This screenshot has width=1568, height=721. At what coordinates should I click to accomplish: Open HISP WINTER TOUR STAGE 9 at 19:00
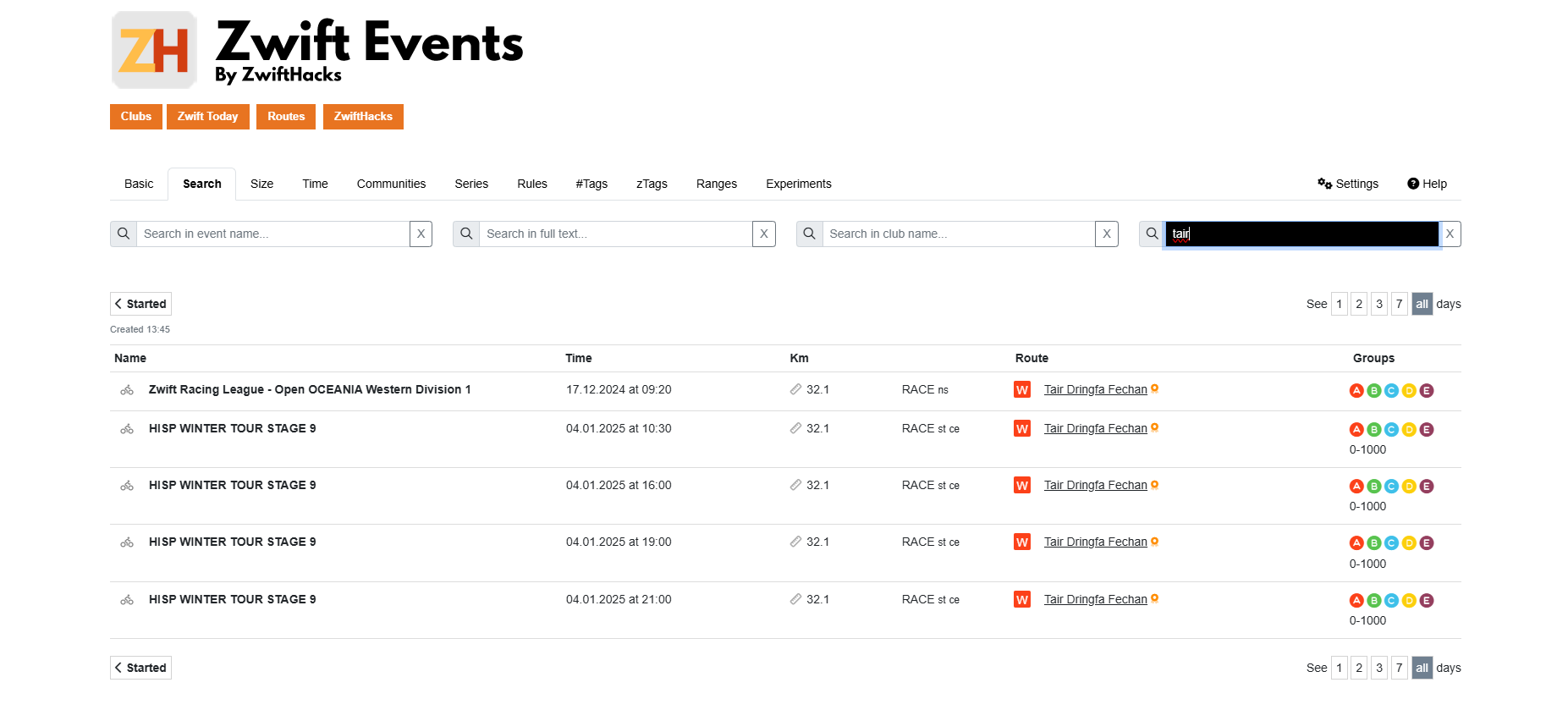233,542
